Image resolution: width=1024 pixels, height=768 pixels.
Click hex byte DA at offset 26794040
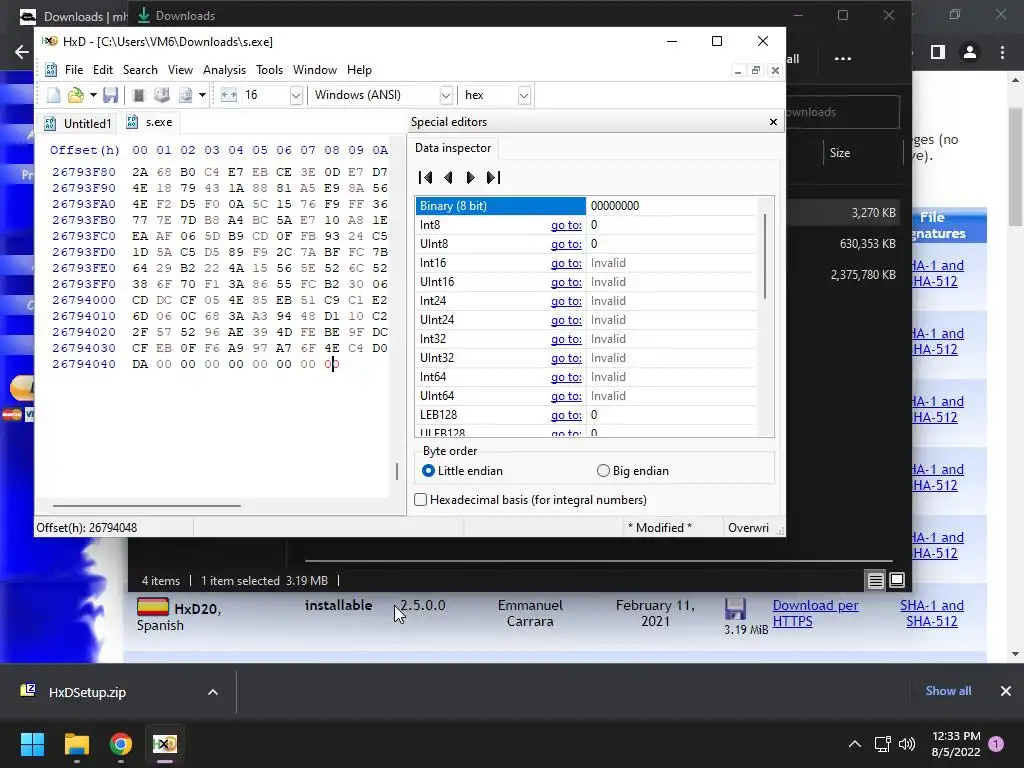pos(140,364)
